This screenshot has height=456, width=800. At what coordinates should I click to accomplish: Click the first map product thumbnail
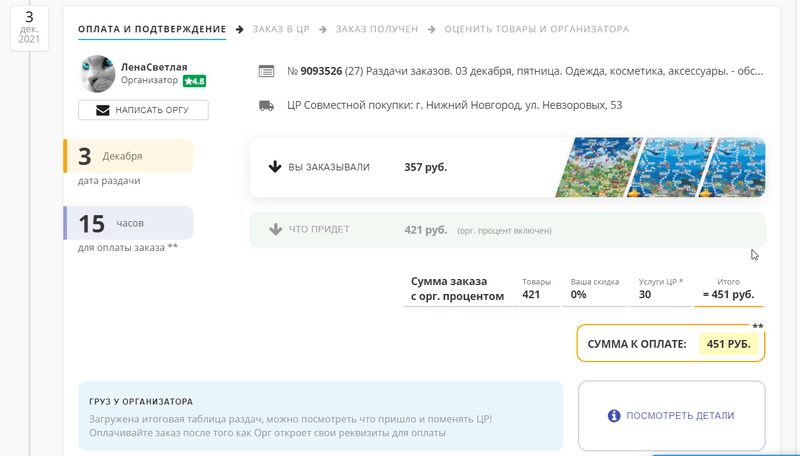click(598, 167)
